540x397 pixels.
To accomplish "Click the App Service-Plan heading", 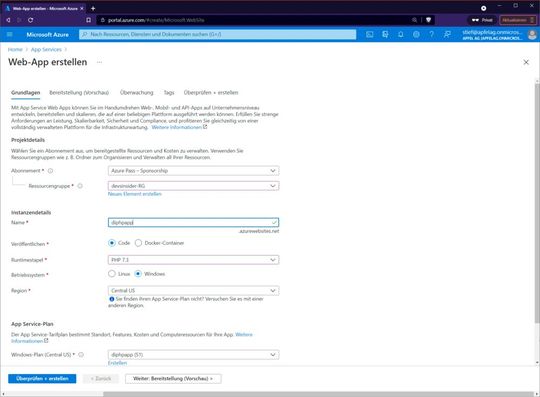I will pos(32,324).
